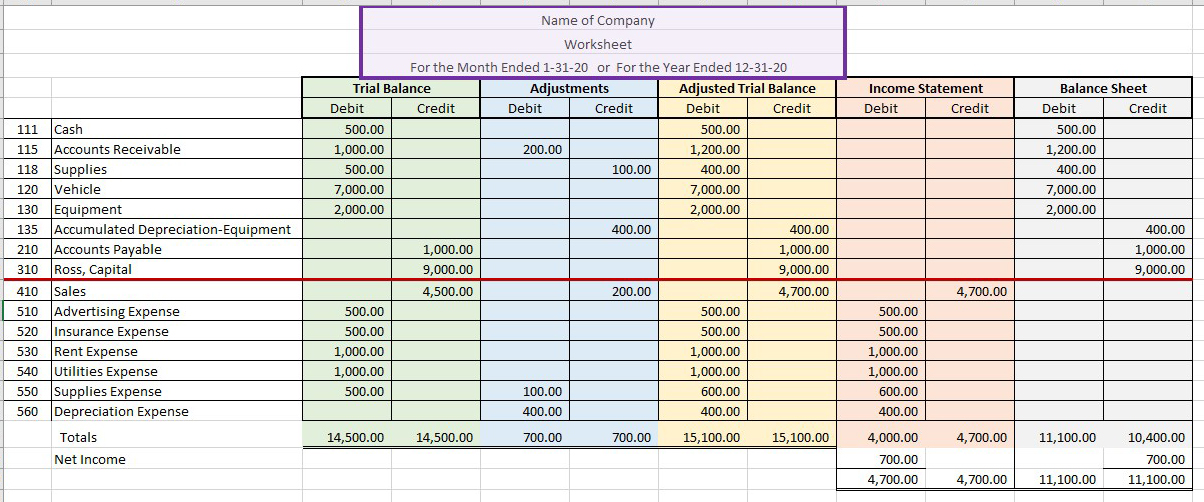Click the 'Worksheet' heading cell
Screen dimensions: 1204x502
598,45
